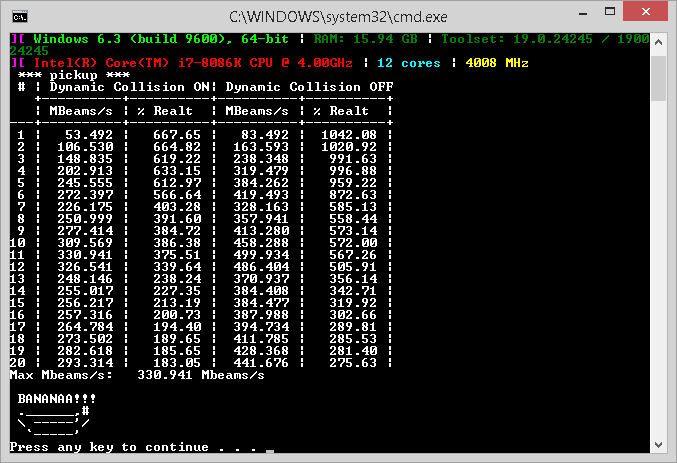Click the value 413.280 in row 9

pyautogui.click(x=261, y=231)
